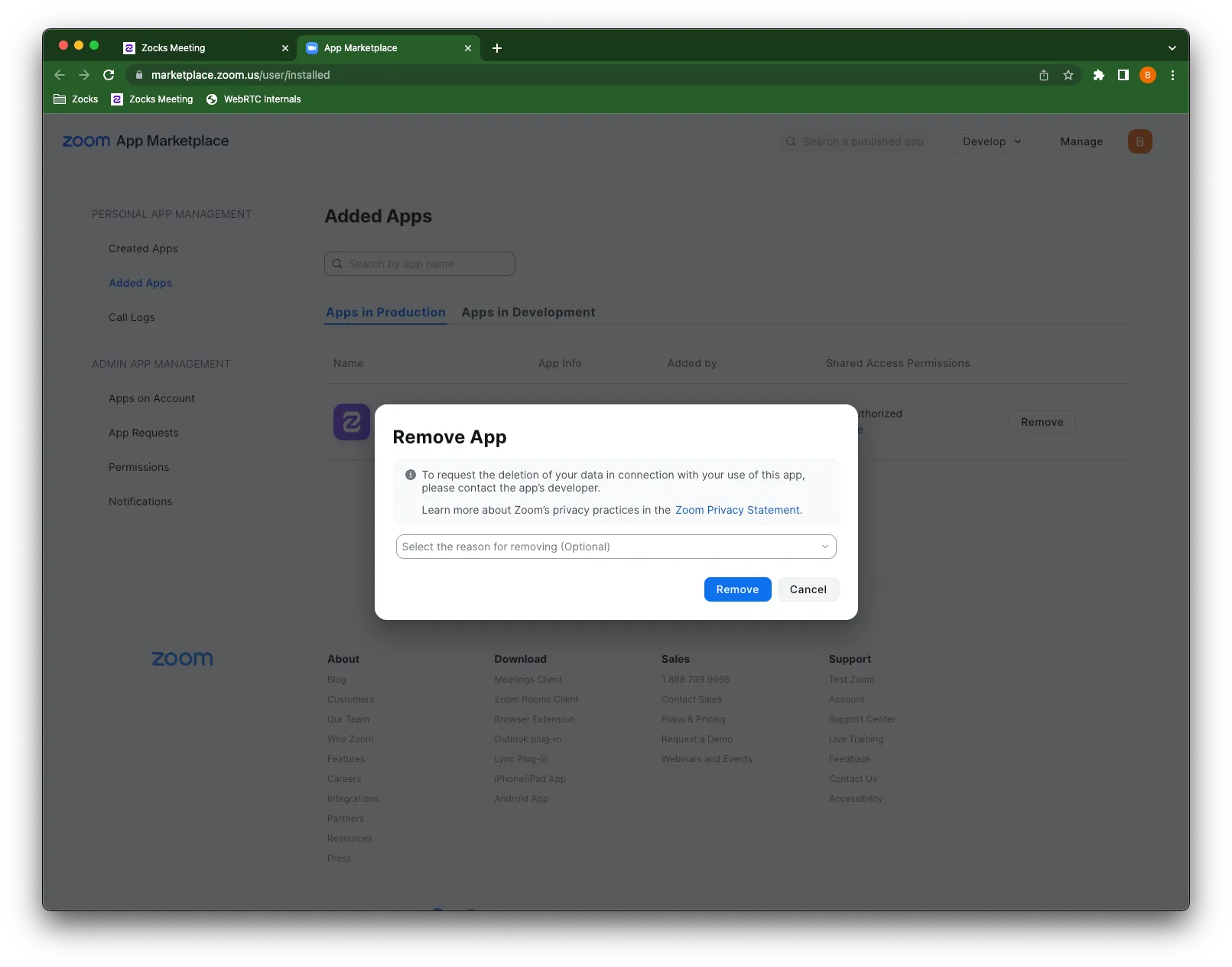Toggle the browser side panel icon
Viewport: 1232px width, 967px height.
click(x=1123, y=75)
